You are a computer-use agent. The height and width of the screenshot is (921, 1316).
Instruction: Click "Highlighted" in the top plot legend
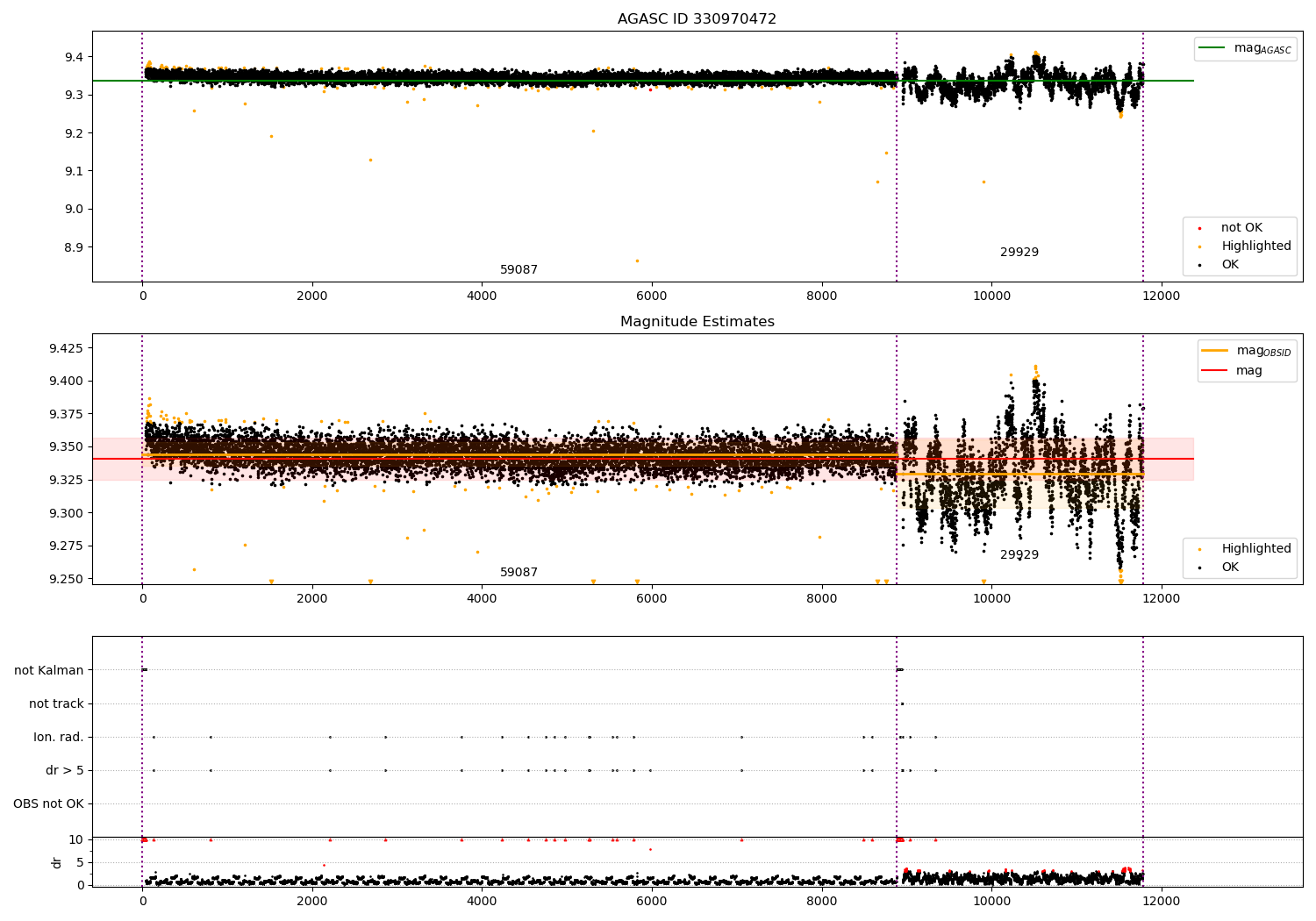click(1256, 246)
